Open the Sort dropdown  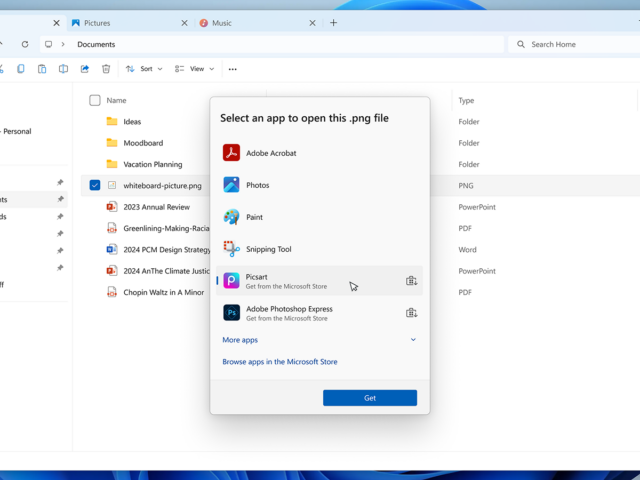pyautogui.click(x=144, y=69)
